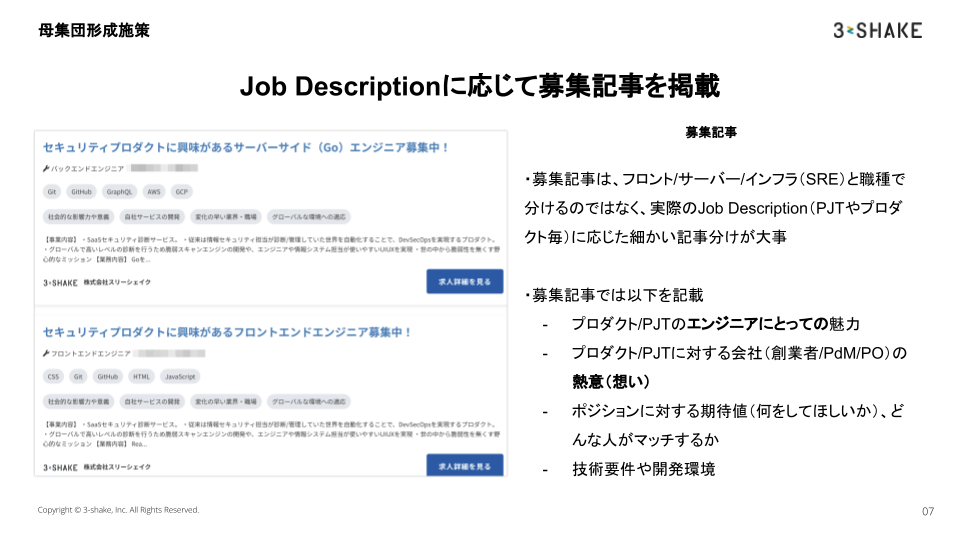960x540 pixels.
Task: Click the 母集団形成施策 section label
Action: 94,30
